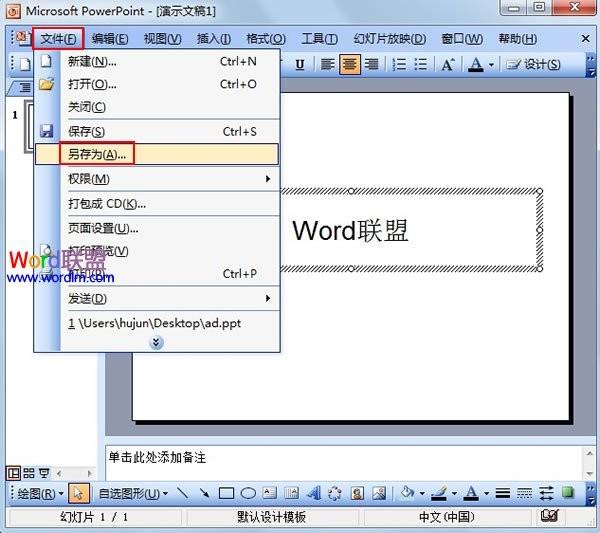Select the Line drawing tool
Image resolution: width=600 pixels, height=533 pixels.
pyautogui.click(x=183, y=493)
